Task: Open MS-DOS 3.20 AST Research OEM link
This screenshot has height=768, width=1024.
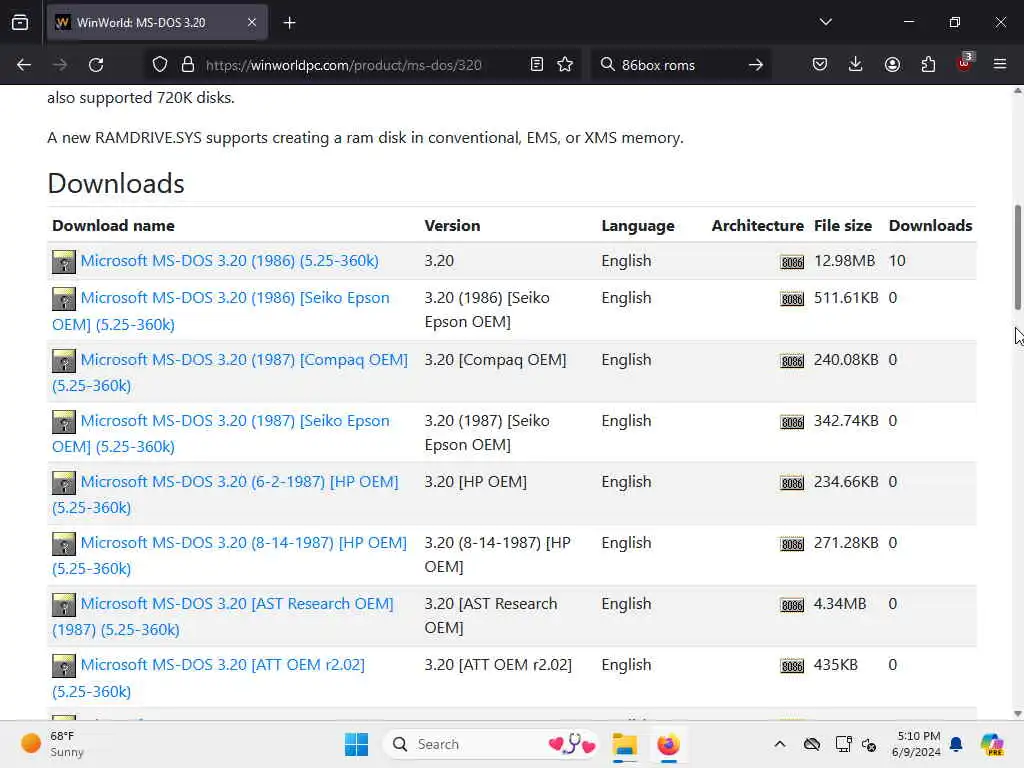Action: click(x=223, y=616)
